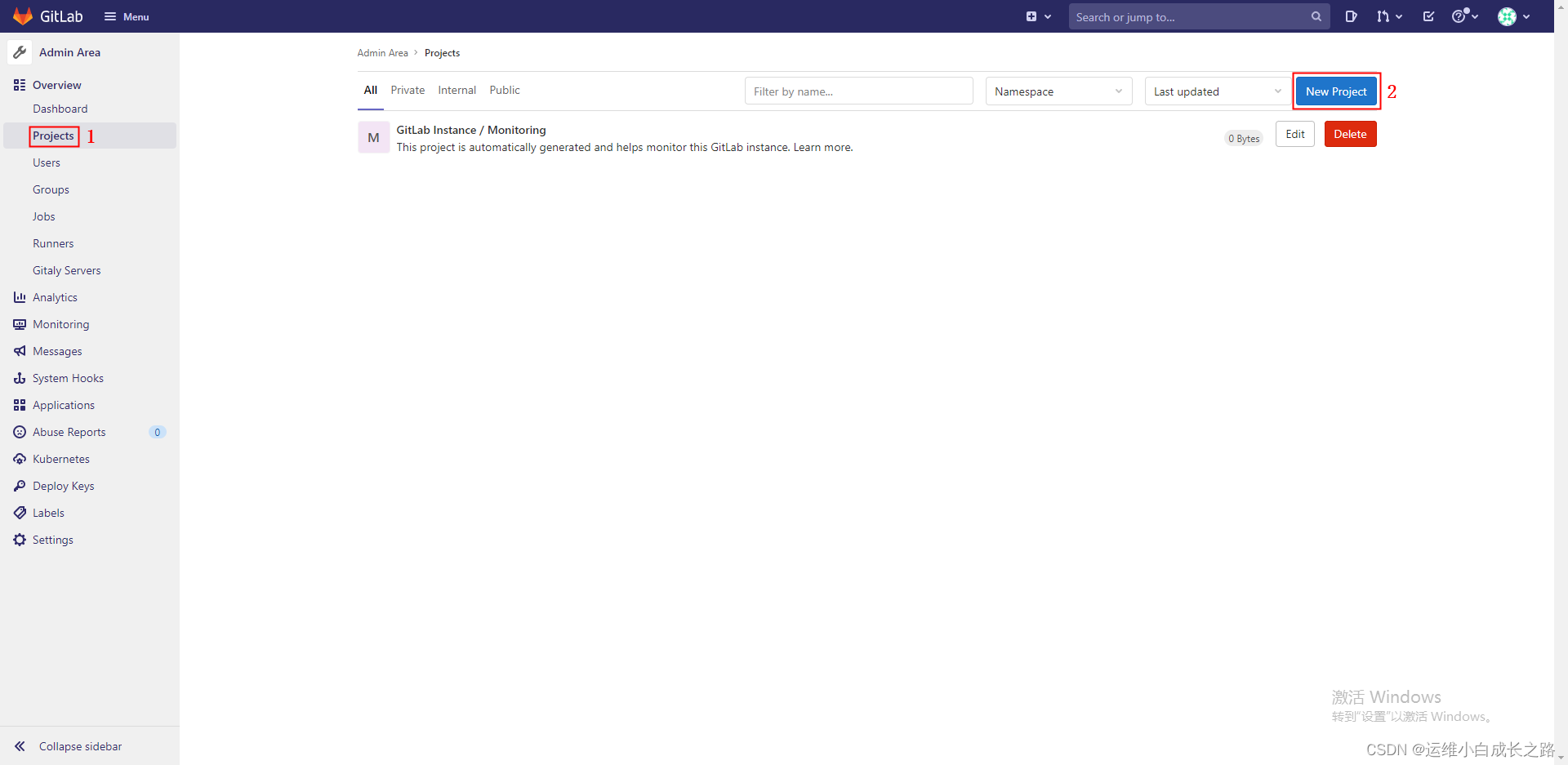Open the Help question mark menu
The image size is (1568, 765).
pos(1465,16)
